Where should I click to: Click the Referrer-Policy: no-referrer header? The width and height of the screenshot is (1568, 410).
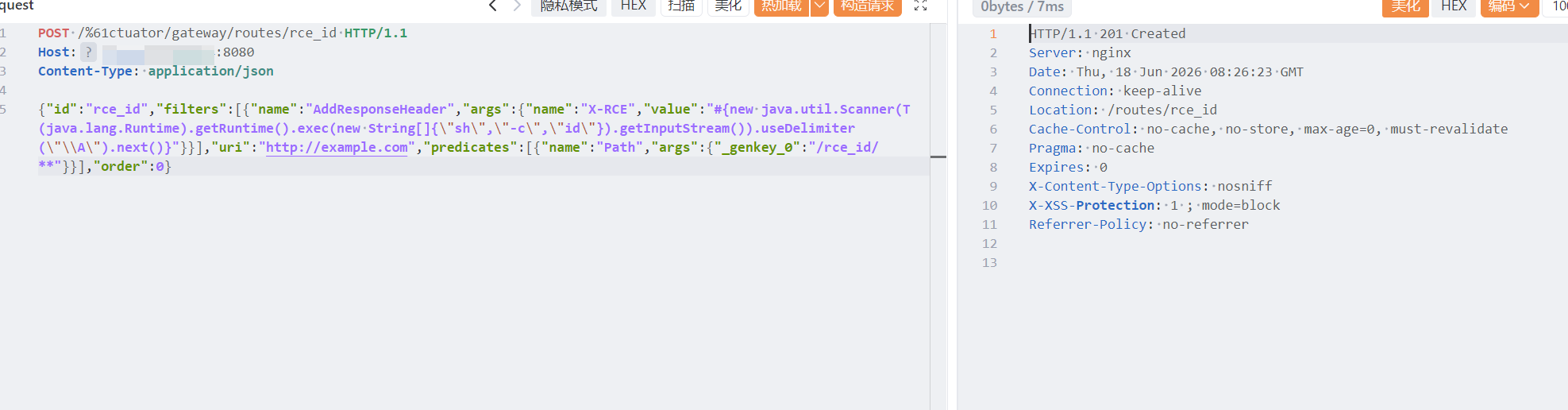1138,225
